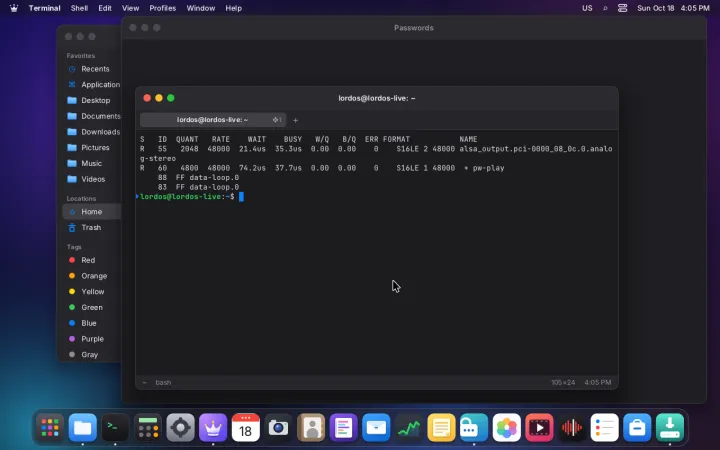Select the Green tag in sidebar
The image size is (720, 450).
click(92, 307)
